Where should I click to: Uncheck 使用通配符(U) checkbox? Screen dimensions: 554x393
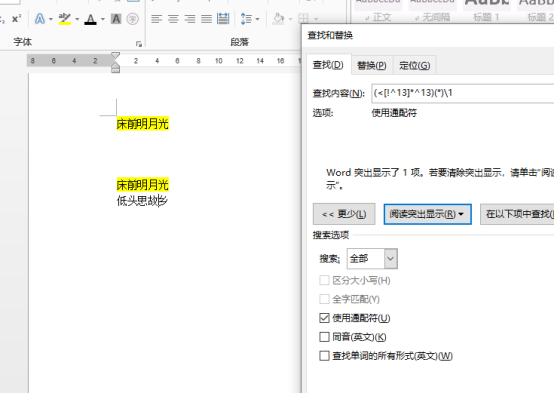click(x=324, y=318)
